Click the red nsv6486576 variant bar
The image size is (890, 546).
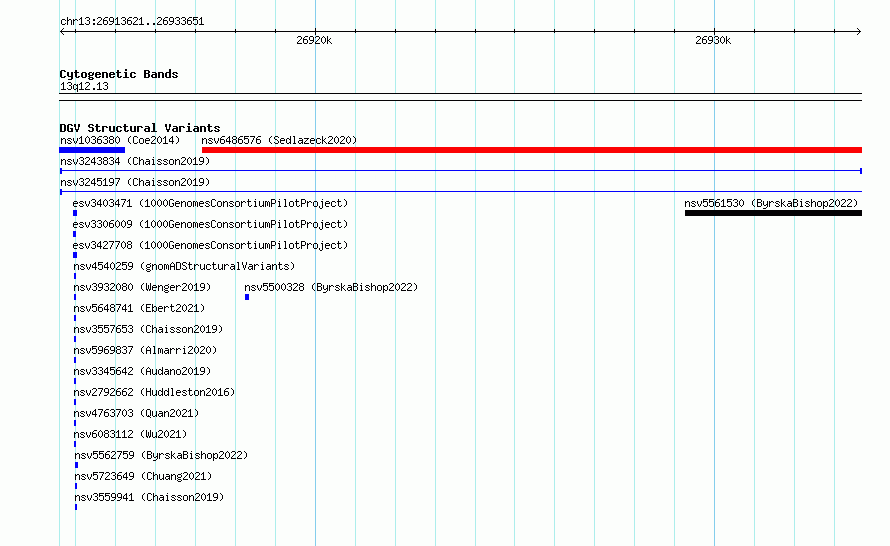pyautogui.click(x=532, y=150)
